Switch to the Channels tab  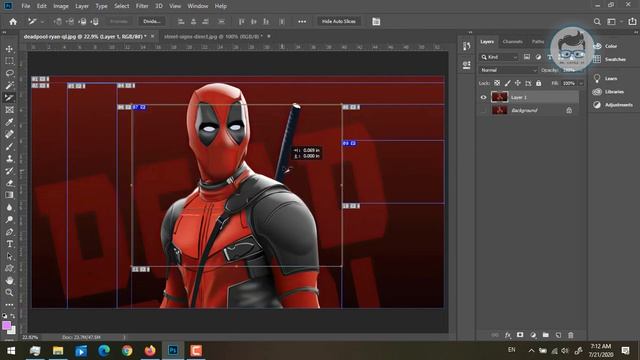[x=513, y=42]
